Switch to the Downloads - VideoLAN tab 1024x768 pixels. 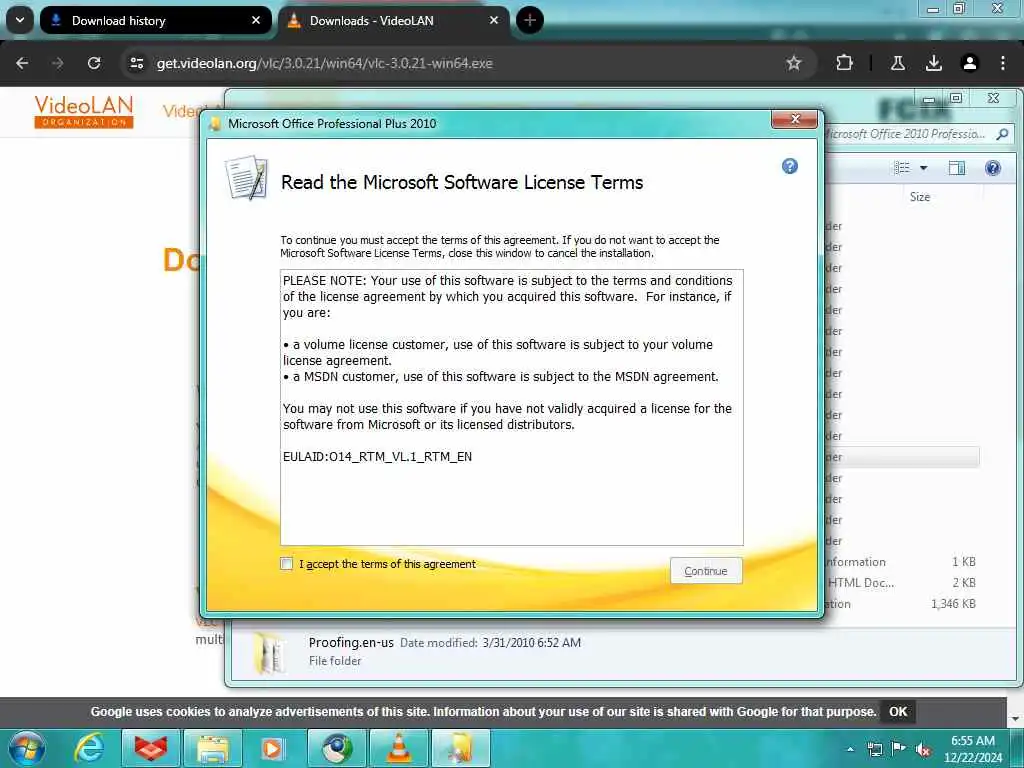tap(394, 20)
